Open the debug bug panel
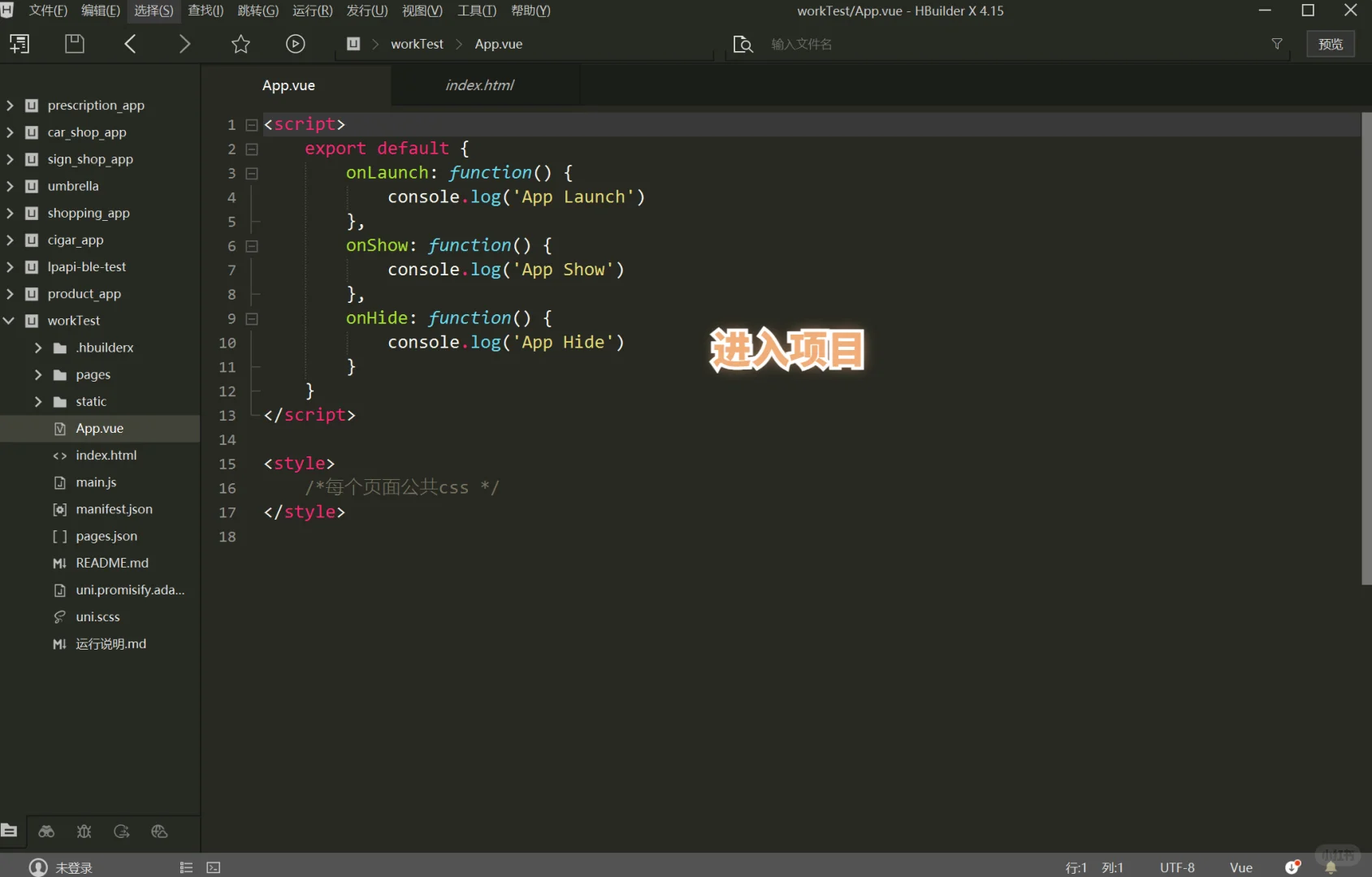This screenshot has height=877, width=1372. 84,832
